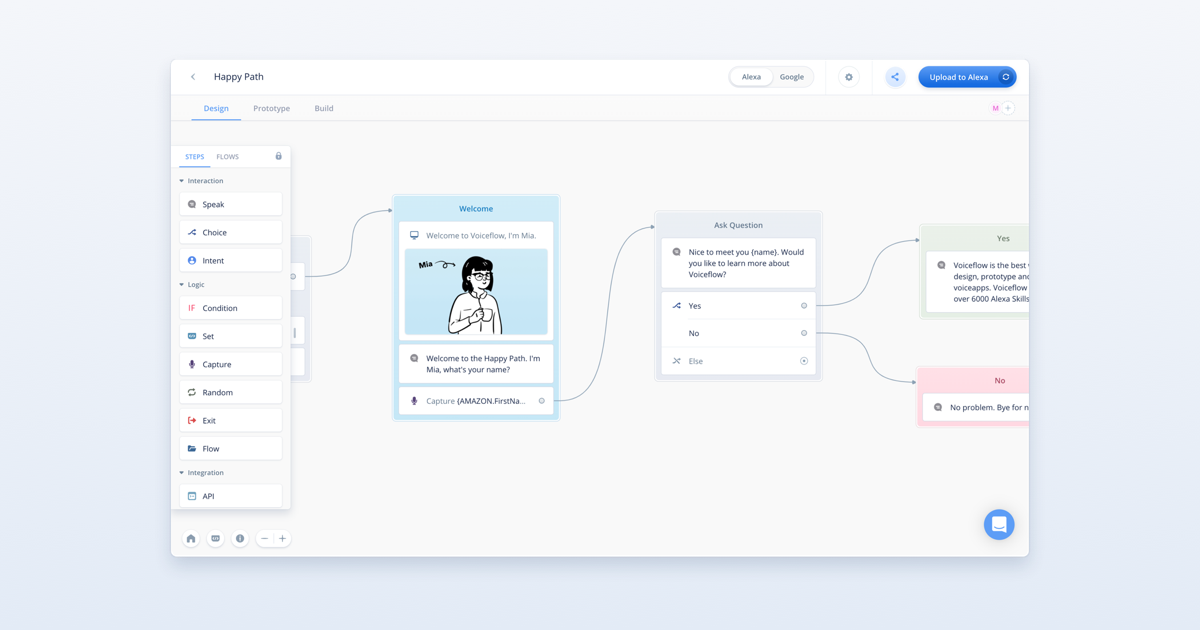1200x630 pixels.
Task: Collapse the Interaction section
Action: point(181,181)
